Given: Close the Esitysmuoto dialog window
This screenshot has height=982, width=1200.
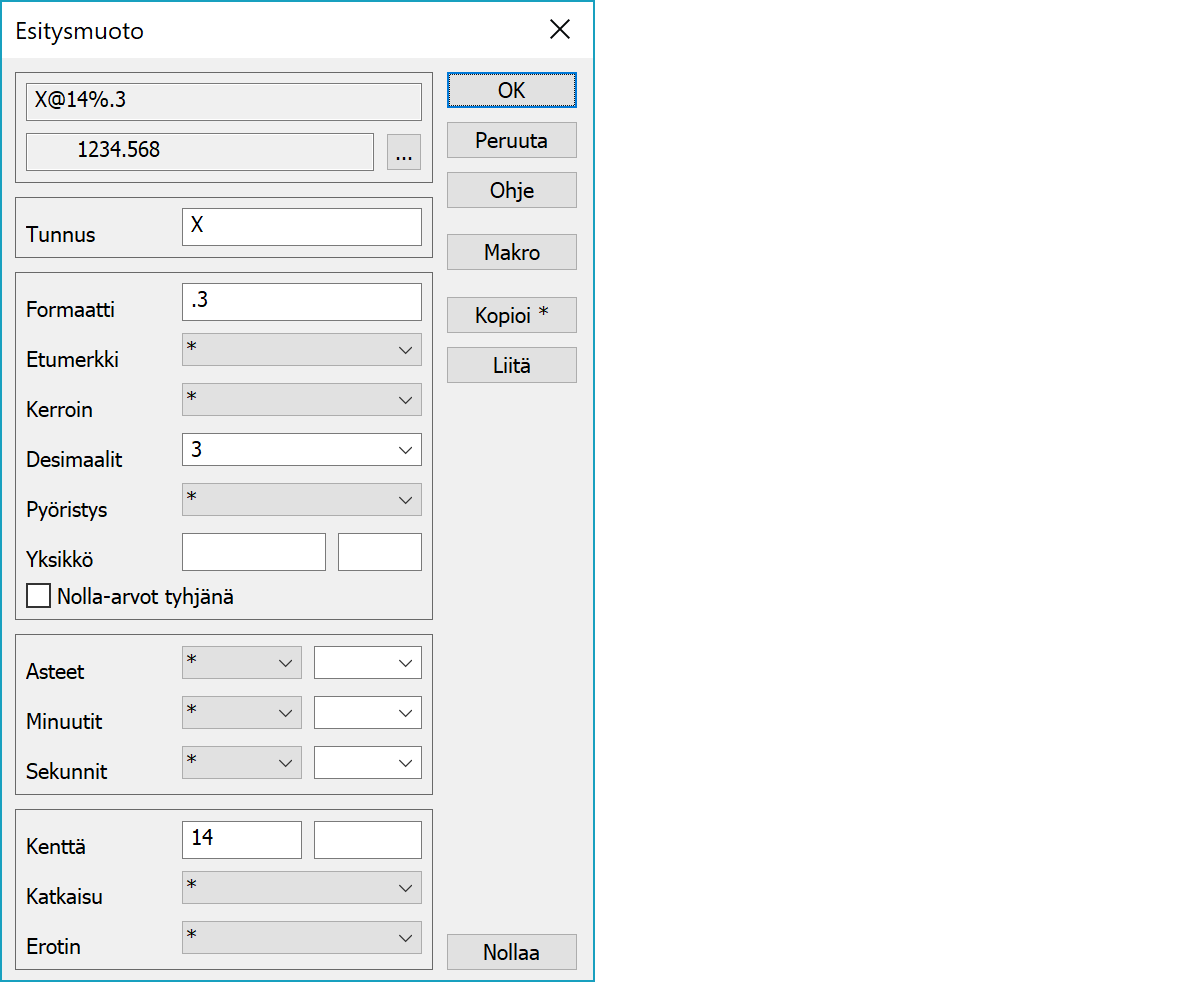Looking at the screenshot, I should coord(560,30).
